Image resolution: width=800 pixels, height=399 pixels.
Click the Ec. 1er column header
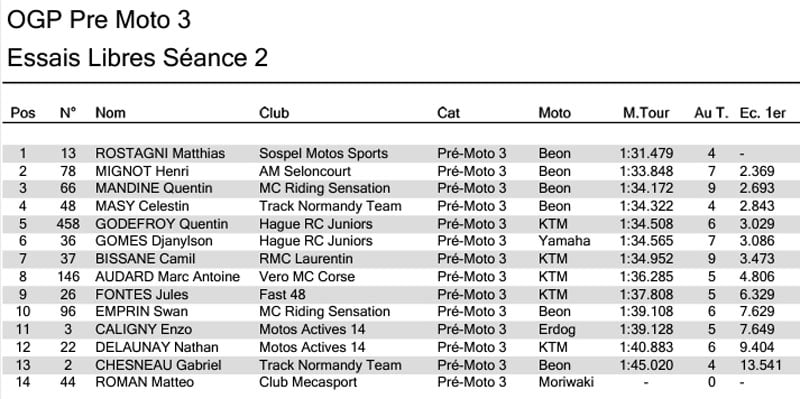point(763,113)
